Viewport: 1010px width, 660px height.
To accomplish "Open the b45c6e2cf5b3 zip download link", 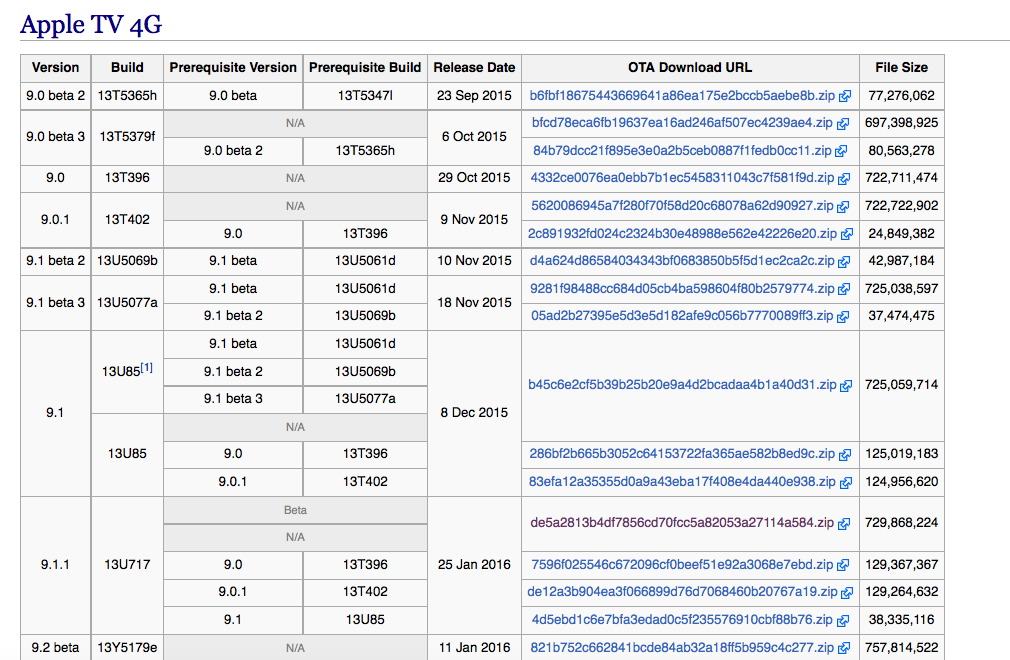I will click(682, 384).
